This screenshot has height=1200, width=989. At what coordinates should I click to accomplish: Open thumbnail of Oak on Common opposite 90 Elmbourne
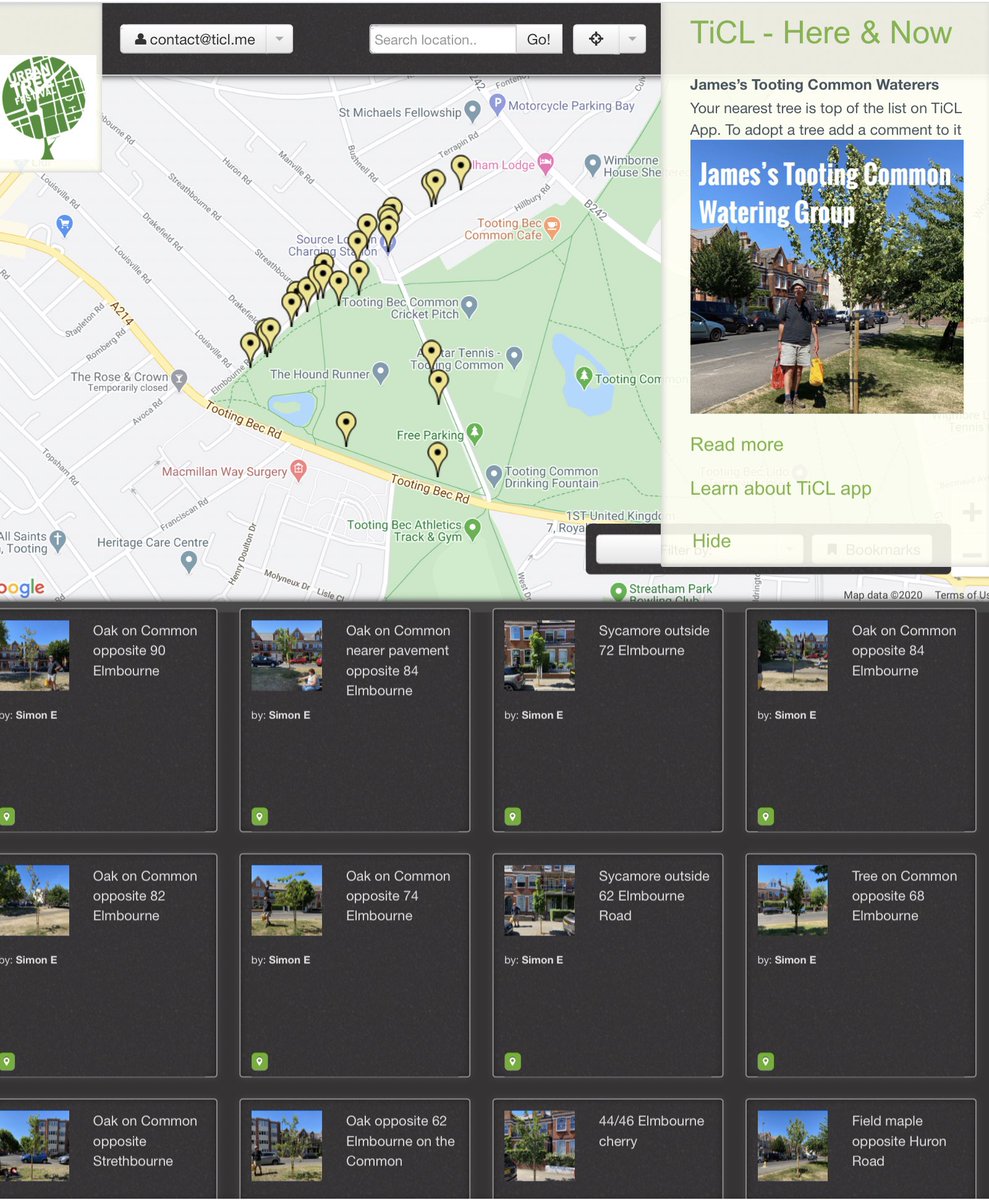(x=34, y=655)
